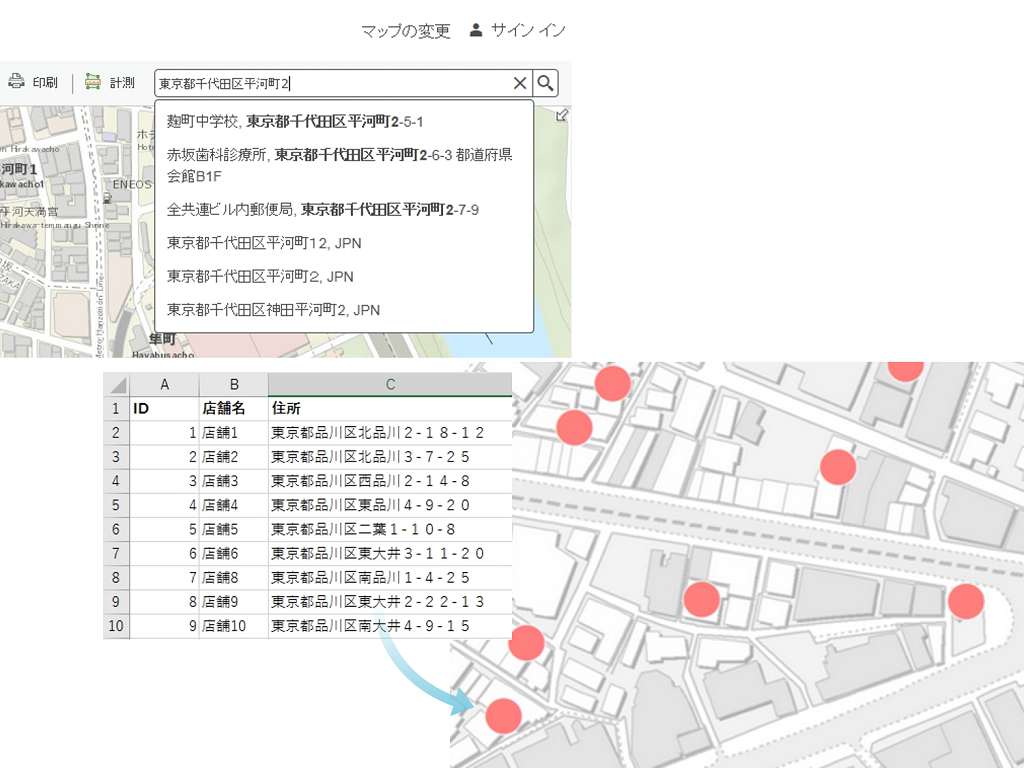
Task: Click the spreadsheet select-all corner triangle
Action: 117,385
